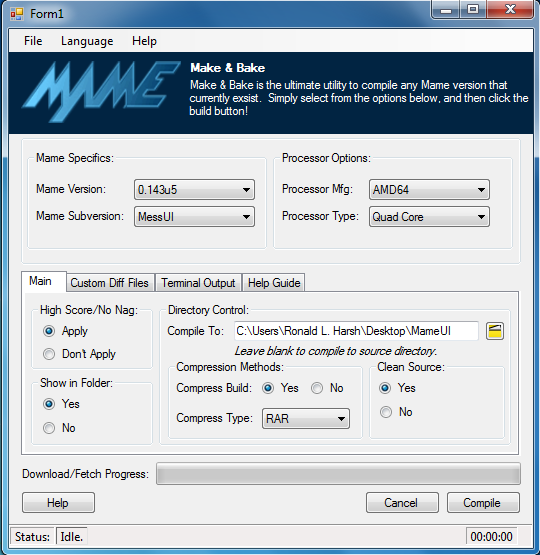Open the Processor Mfg dropdown
This screenshot has width=540, height=555.
click(x=429, y=189)
